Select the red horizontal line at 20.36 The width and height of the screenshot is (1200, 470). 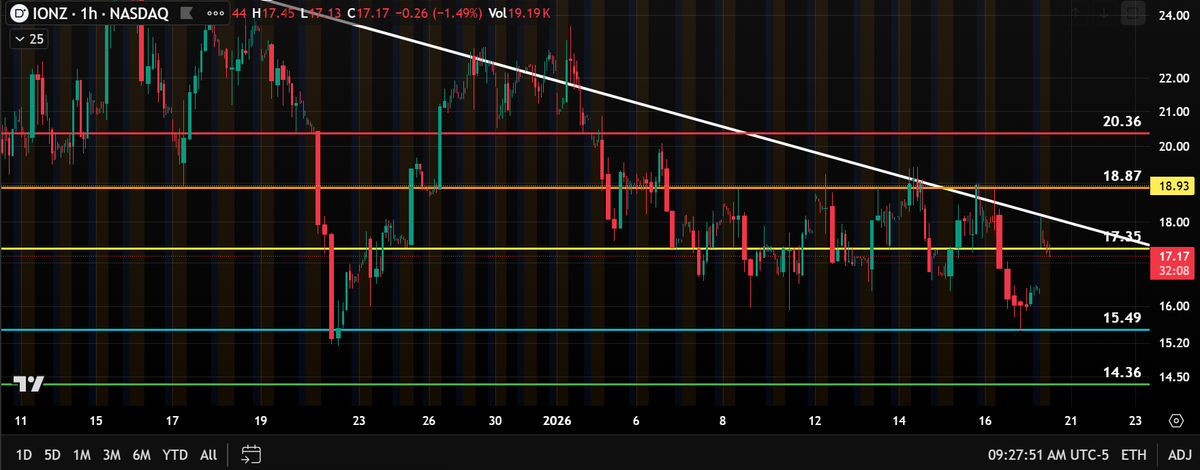(x=575, y=132)
